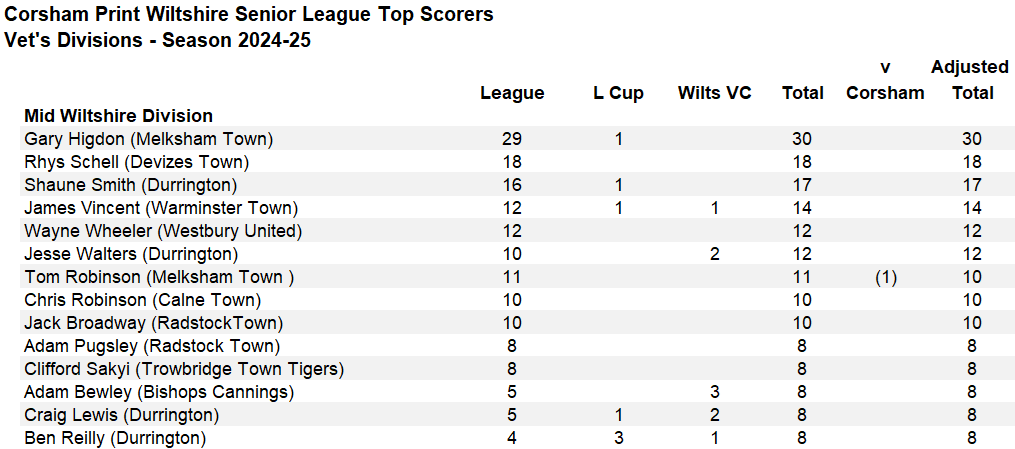Image resolution: width=1015 pixels, height=449 pixels.
Task: Click the Wilts VC column header
Action: point(715,93)
